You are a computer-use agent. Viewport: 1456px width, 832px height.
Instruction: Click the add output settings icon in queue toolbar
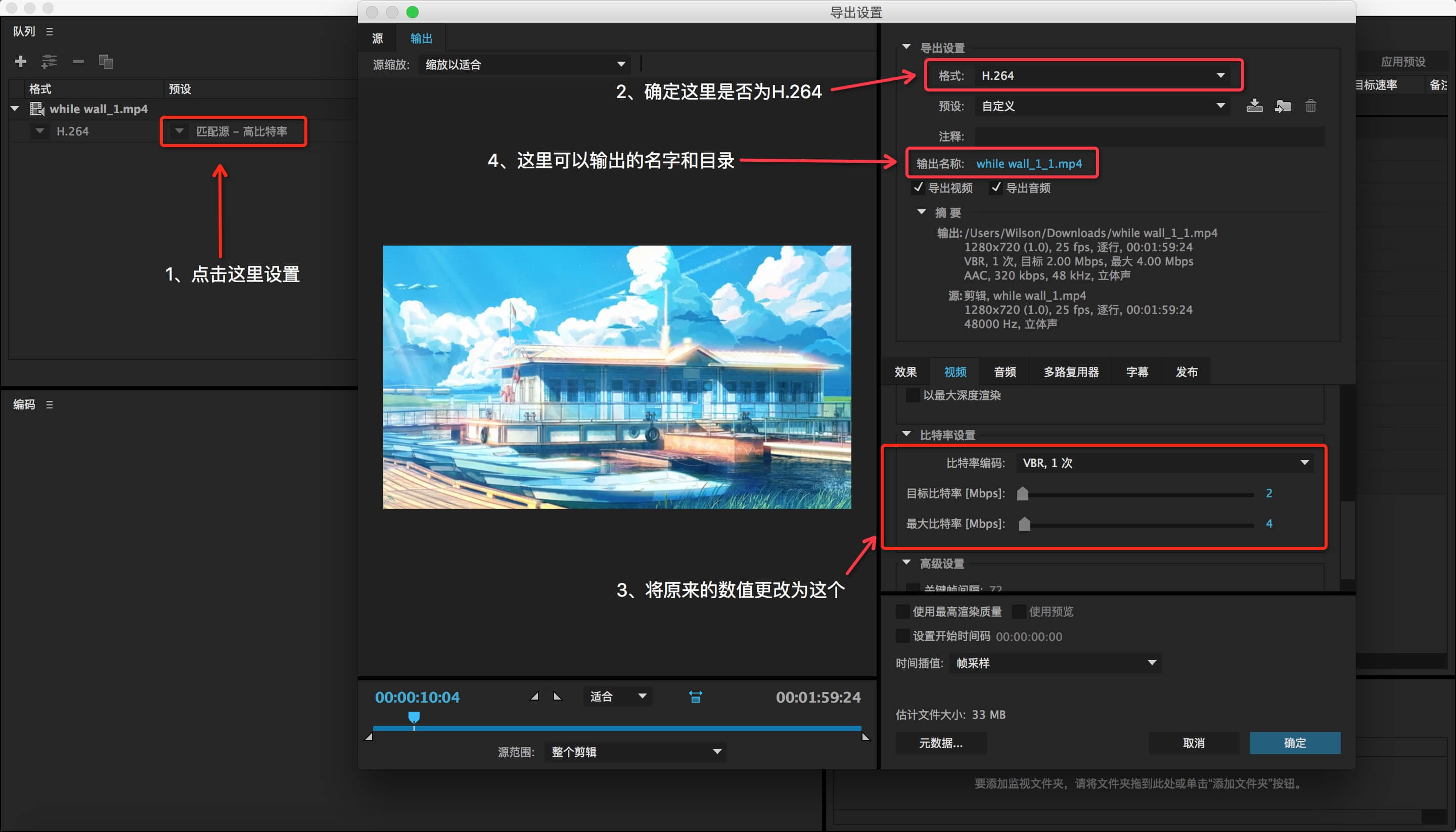(49, 61)
